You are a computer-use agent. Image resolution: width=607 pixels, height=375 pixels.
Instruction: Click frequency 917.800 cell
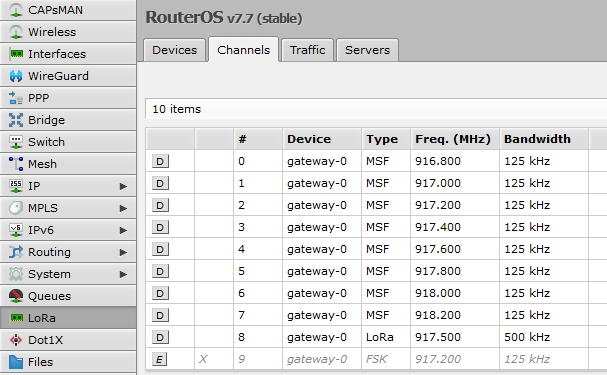(x=455, y=271)
